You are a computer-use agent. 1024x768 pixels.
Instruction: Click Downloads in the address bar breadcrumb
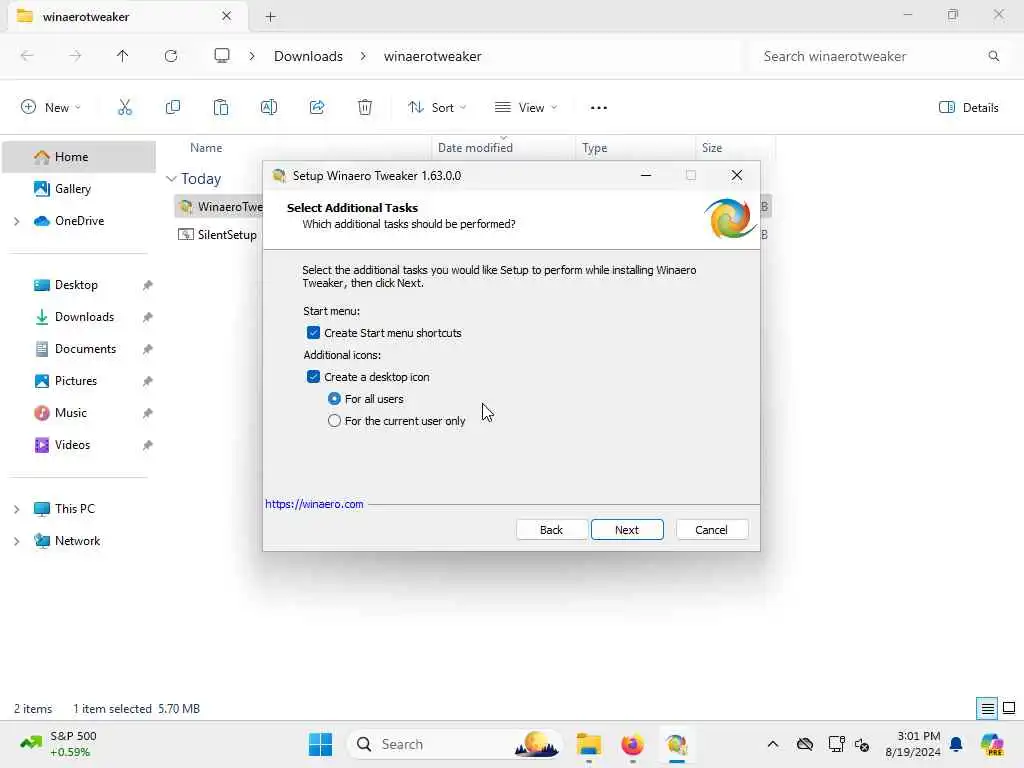[x=308, y=56]
